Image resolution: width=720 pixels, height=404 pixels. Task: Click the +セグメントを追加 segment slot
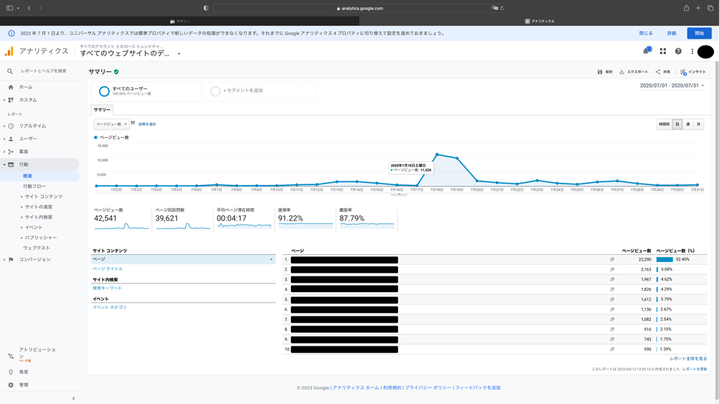[x=260, y=91]
